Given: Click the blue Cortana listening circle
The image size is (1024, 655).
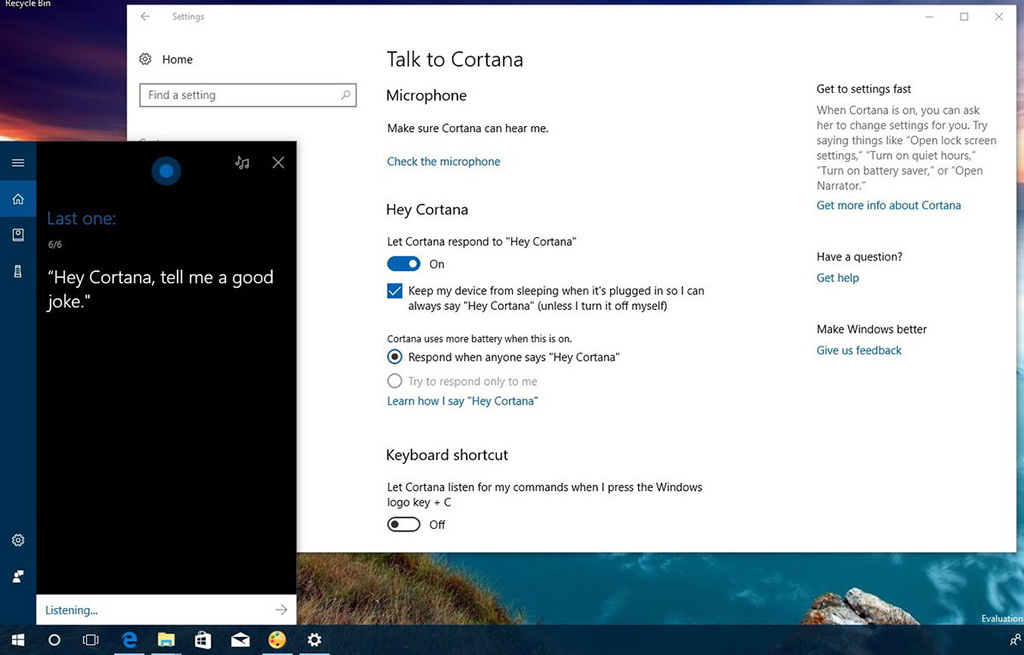Looking at the screenshot, I should tap(166, 171).
